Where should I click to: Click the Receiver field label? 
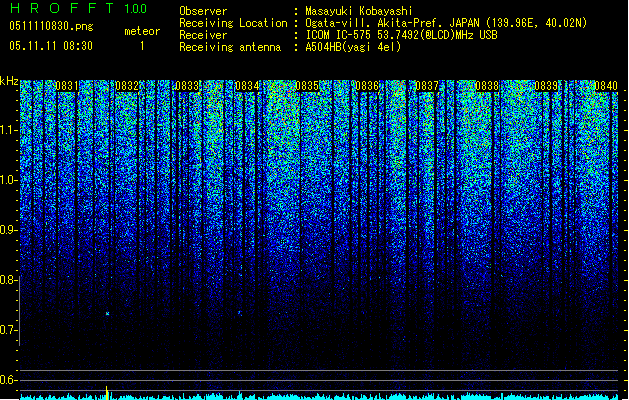203,35
